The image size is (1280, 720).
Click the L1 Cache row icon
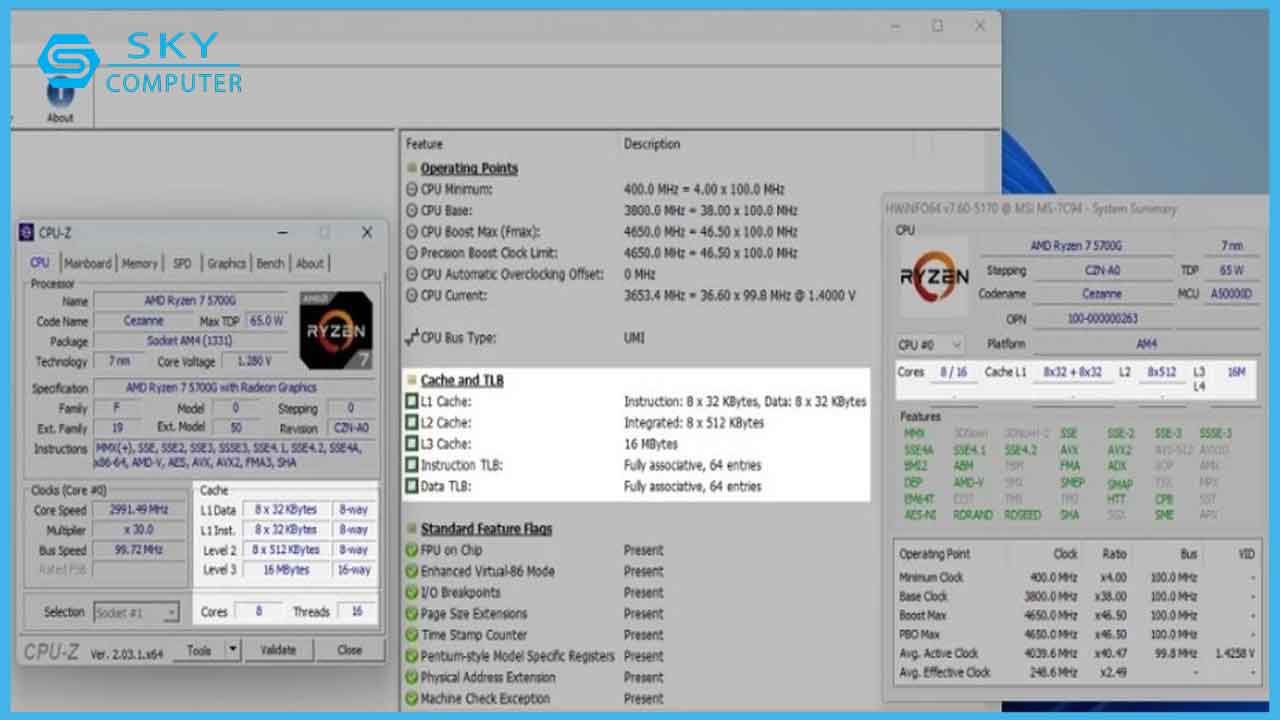click(412, 402)
